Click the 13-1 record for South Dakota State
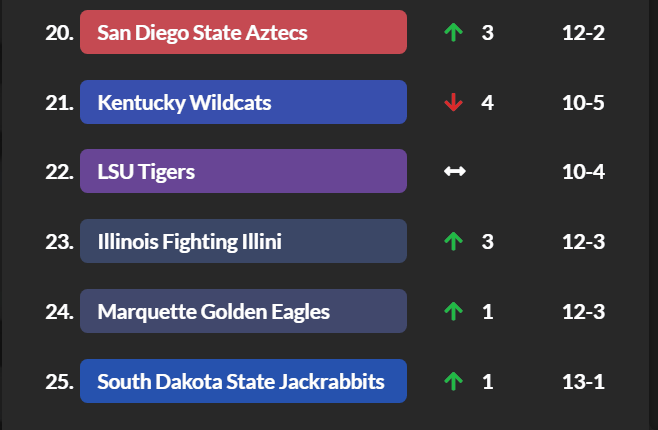The image size is (658, 430). (x=584, y=382)
